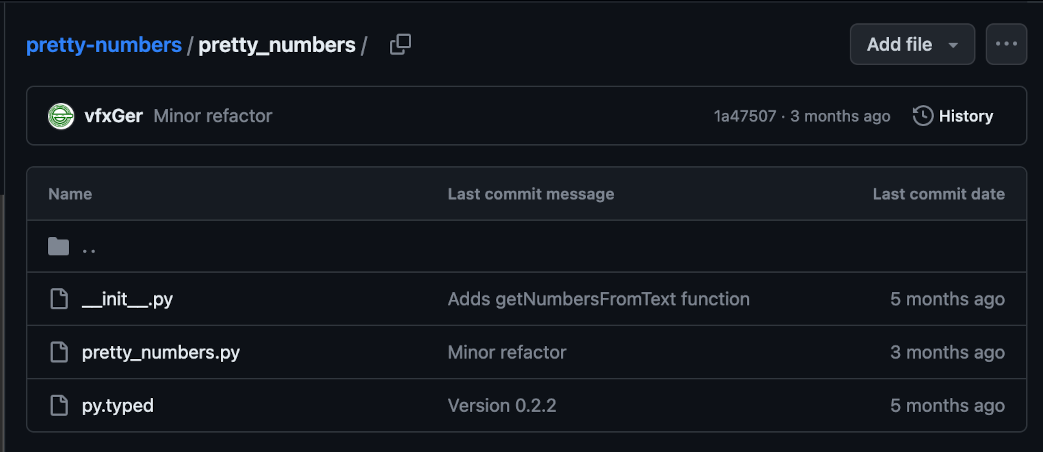View History of commits
The height and width of the screenshot is (452, 1043).
(x=964, y=116)
